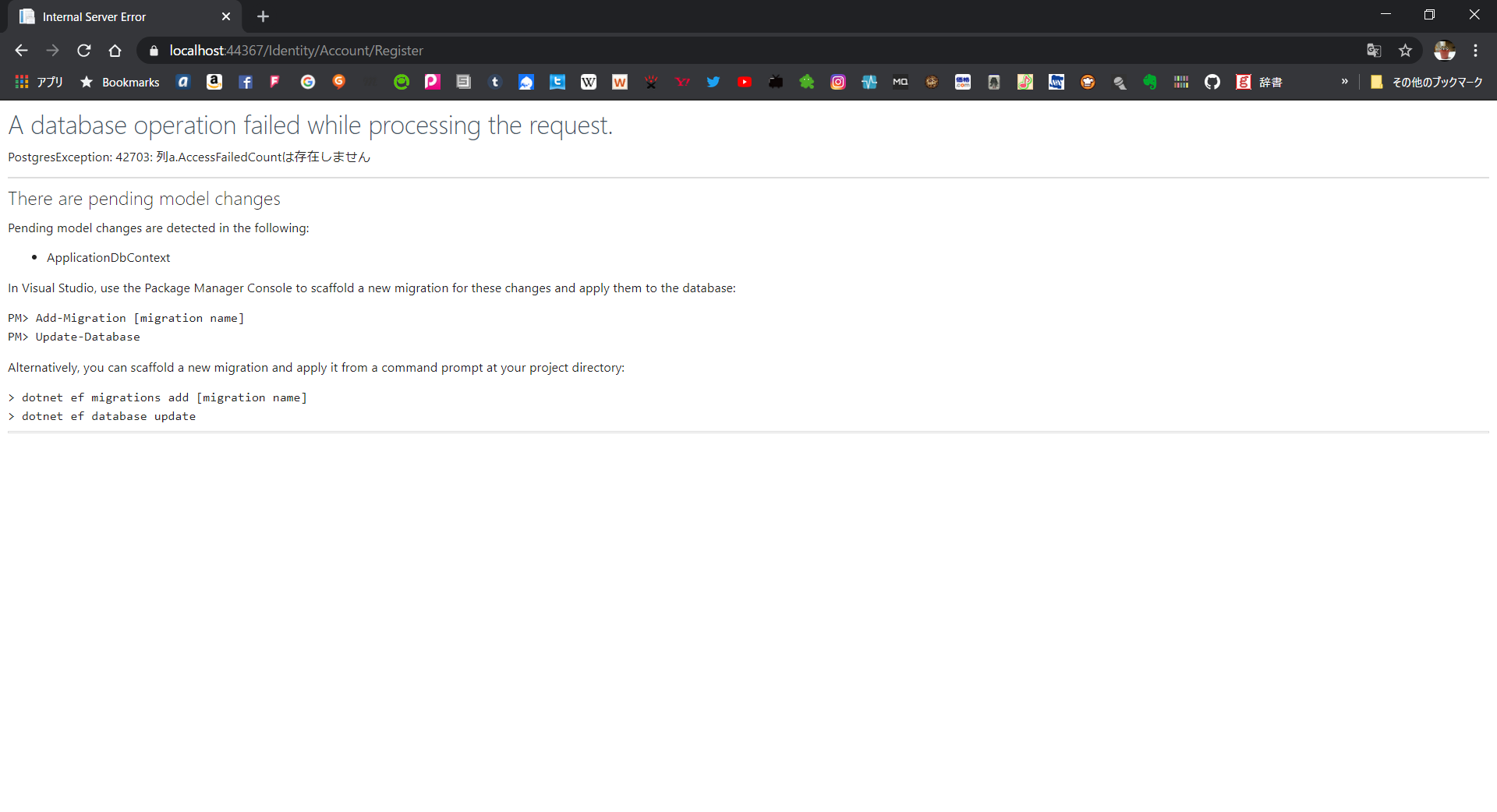Go back to the previous page
Screen dimensions: 1497x812
tap(21, 51)
